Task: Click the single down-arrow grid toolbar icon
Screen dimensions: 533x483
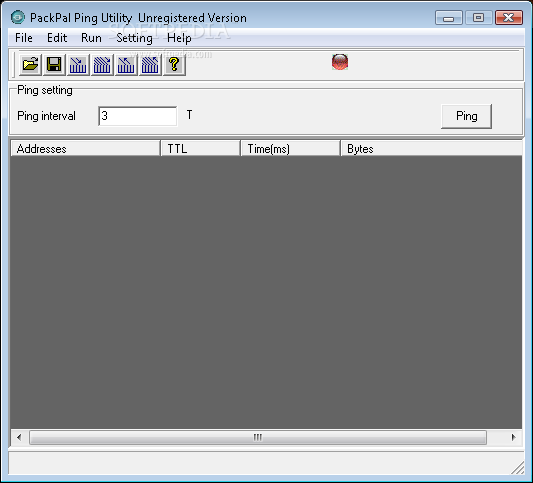Action: (78, 65)
